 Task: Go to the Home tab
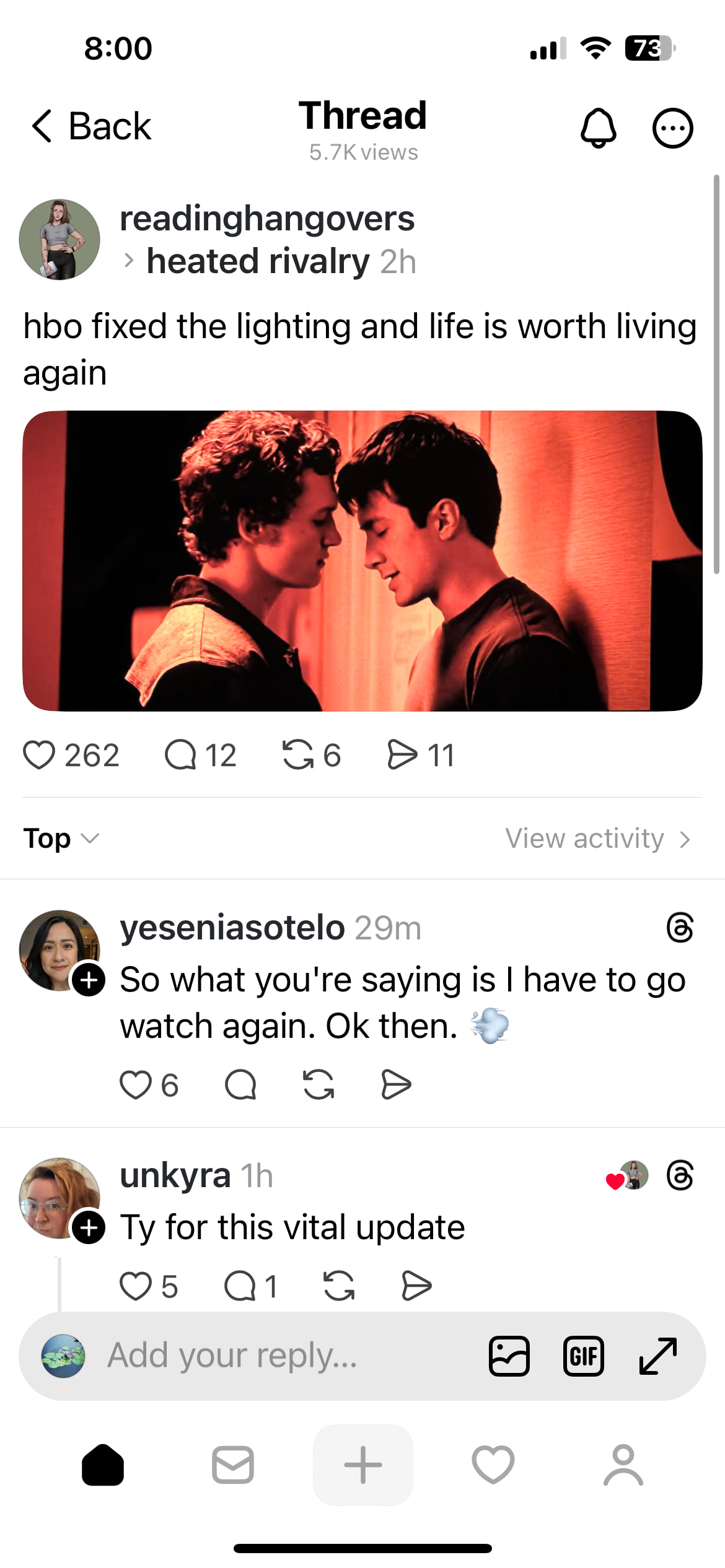tap(103, 1465)
